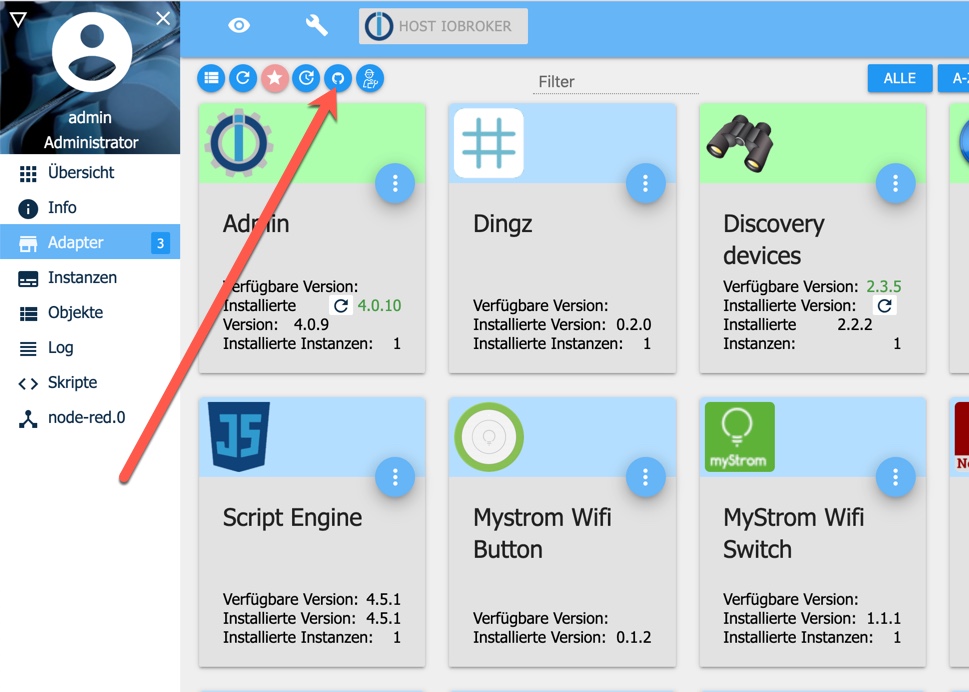Enable expert mode worker icon

[370, 78]
